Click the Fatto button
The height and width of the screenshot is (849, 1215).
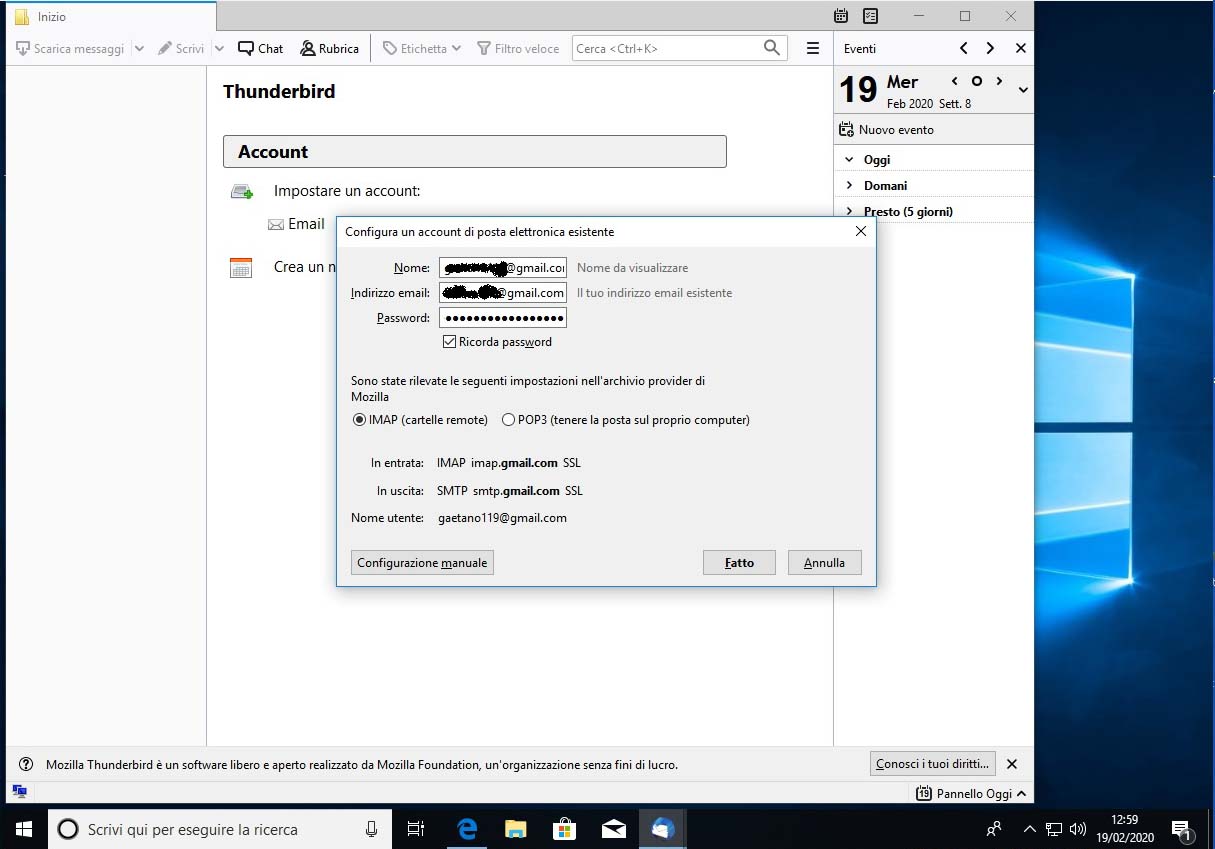(x=740, y=563)
